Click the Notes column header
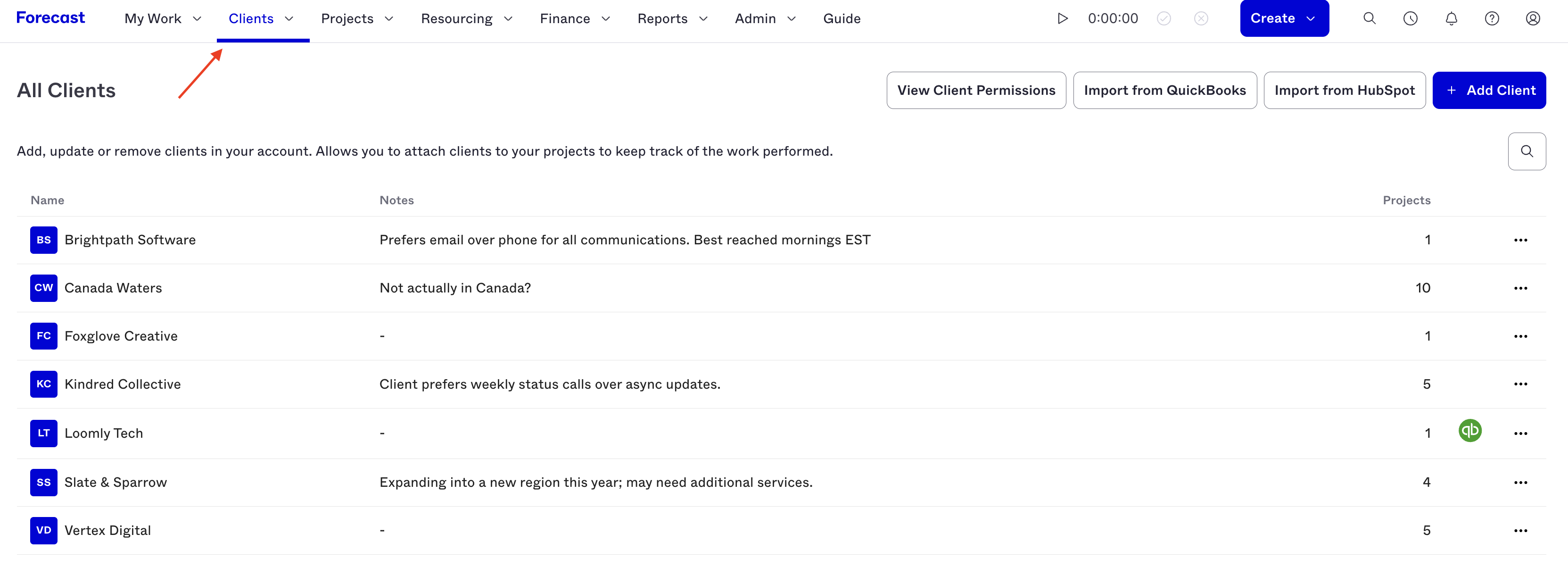This screenshot has height=584, width=1568. click(x=396, y=200)
